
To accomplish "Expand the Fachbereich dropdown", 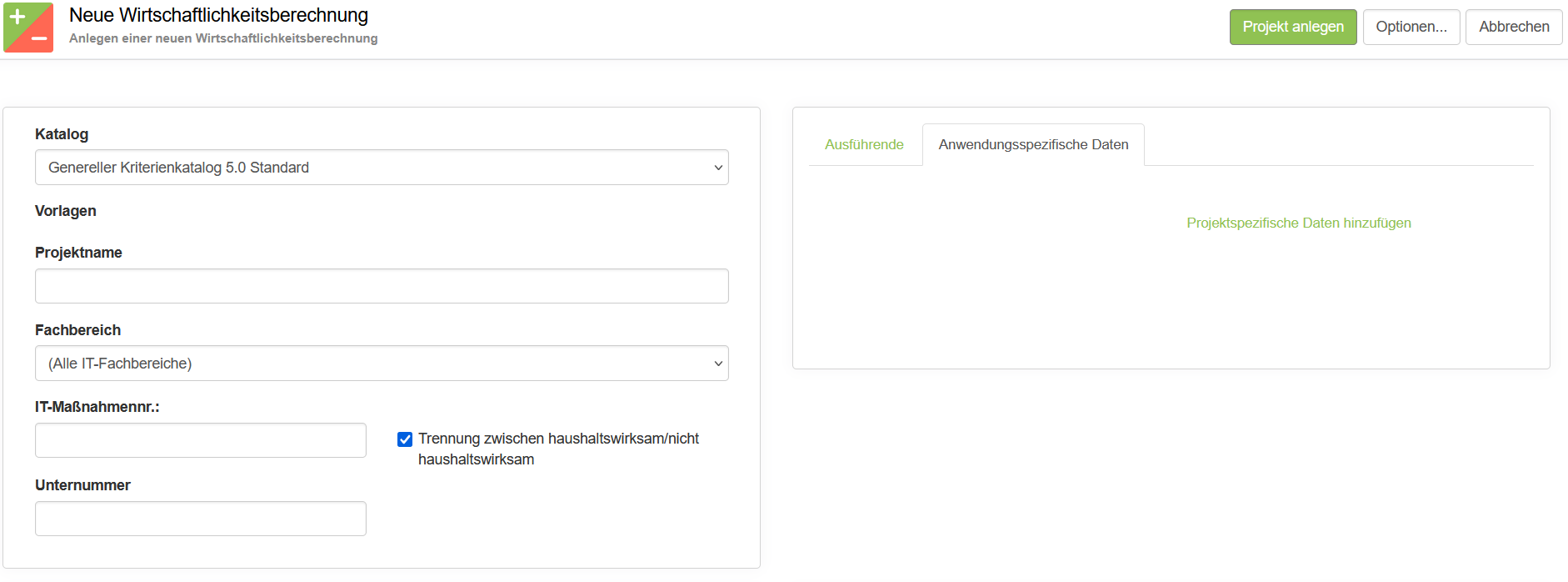I will [381, 364].
